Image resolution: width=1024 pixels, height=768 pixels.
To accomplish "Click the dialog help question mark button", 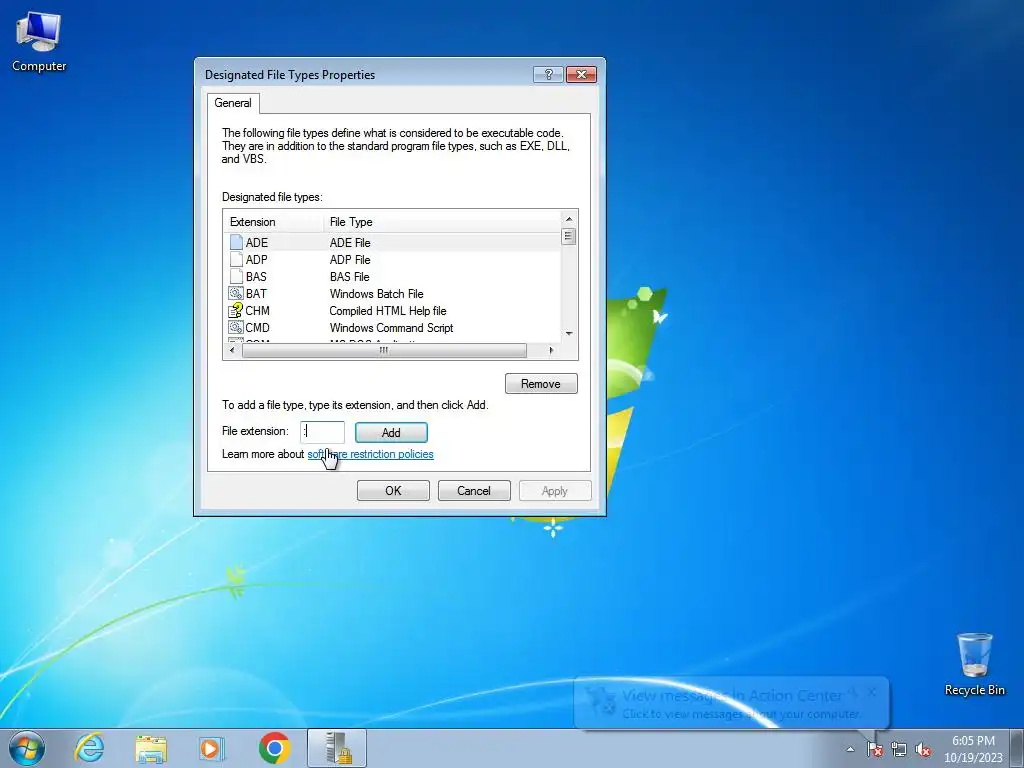I will pyautogui.click(x=548, y=74).
